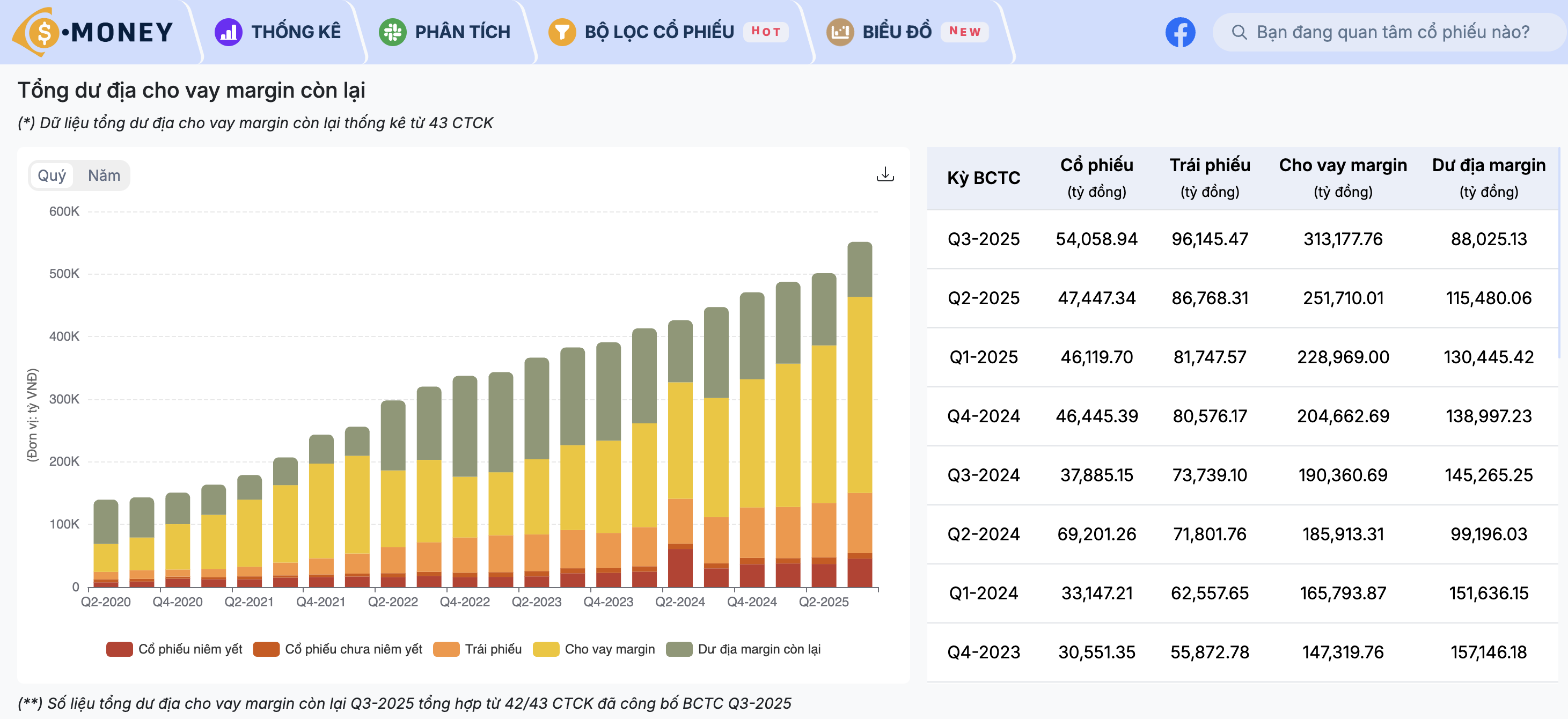Hide Trái phiếu series in legend

[493, 649]
